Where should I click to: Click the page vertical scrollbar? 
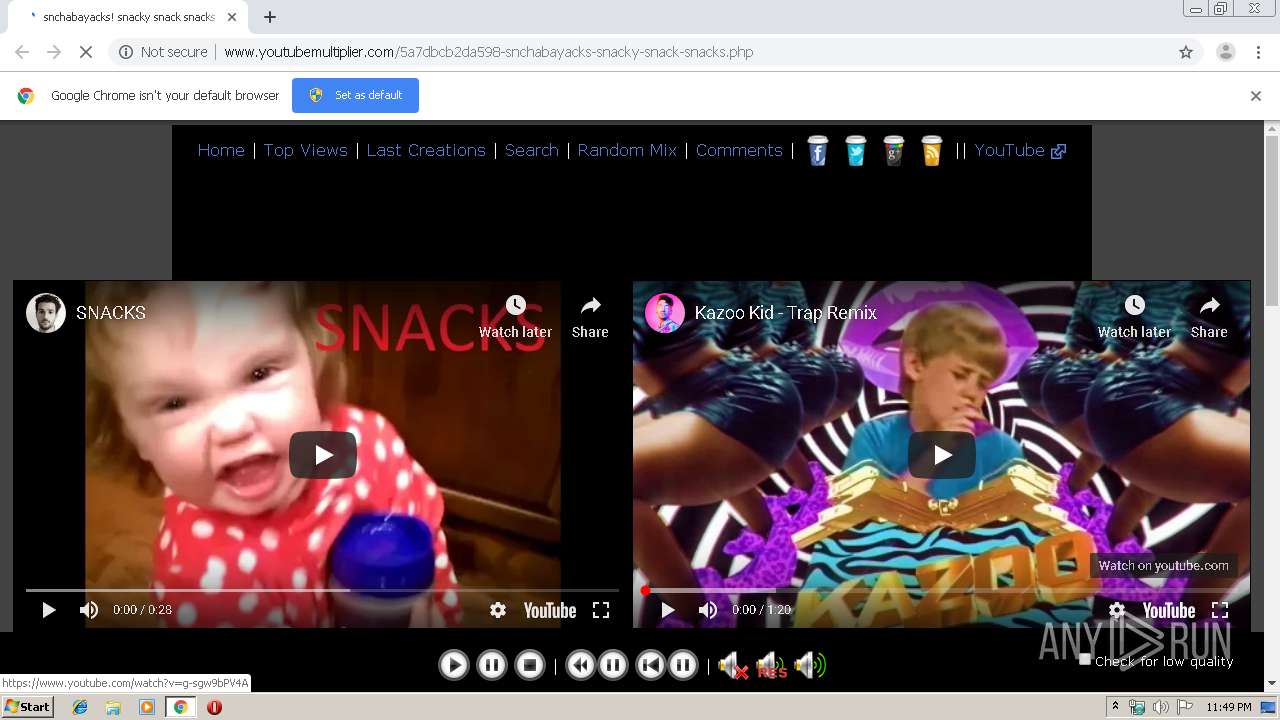click(1272, 220)
